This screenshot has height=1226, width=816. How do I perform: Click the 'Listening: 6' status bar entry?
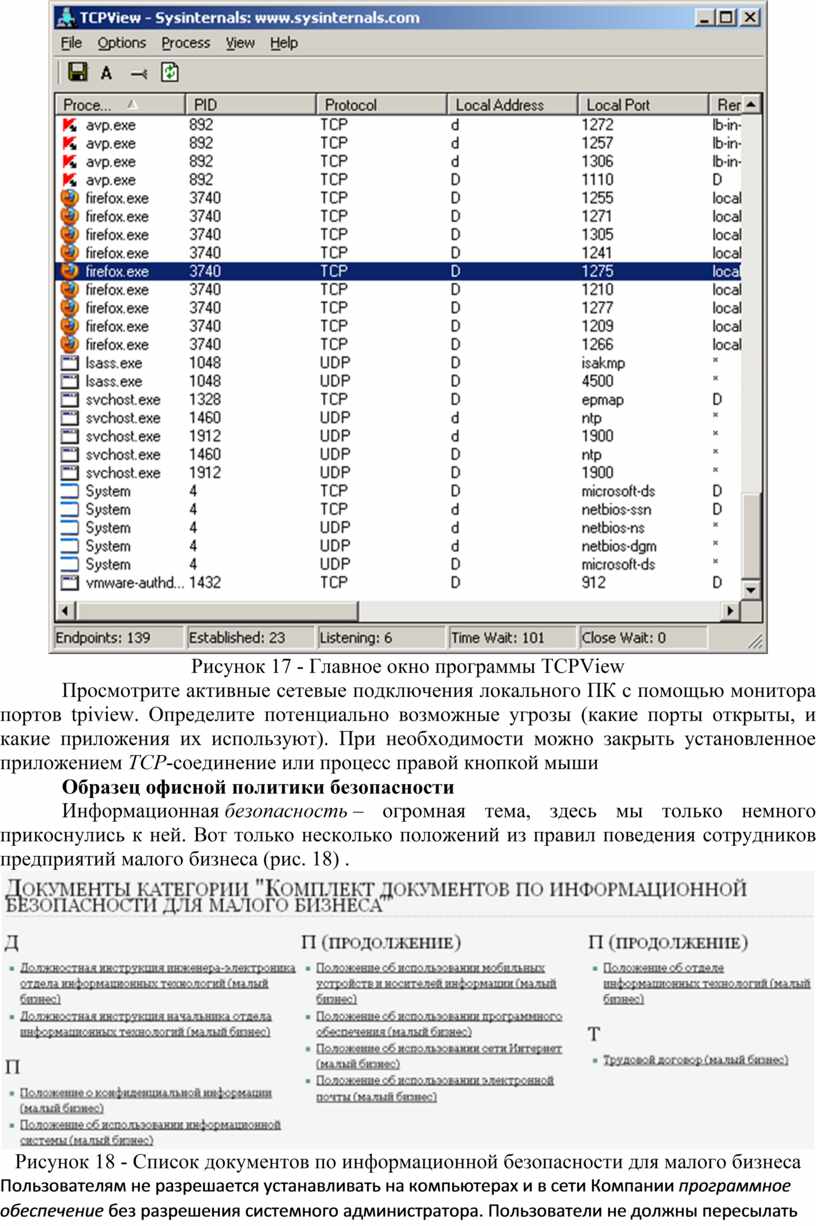[x=381, y=637]
